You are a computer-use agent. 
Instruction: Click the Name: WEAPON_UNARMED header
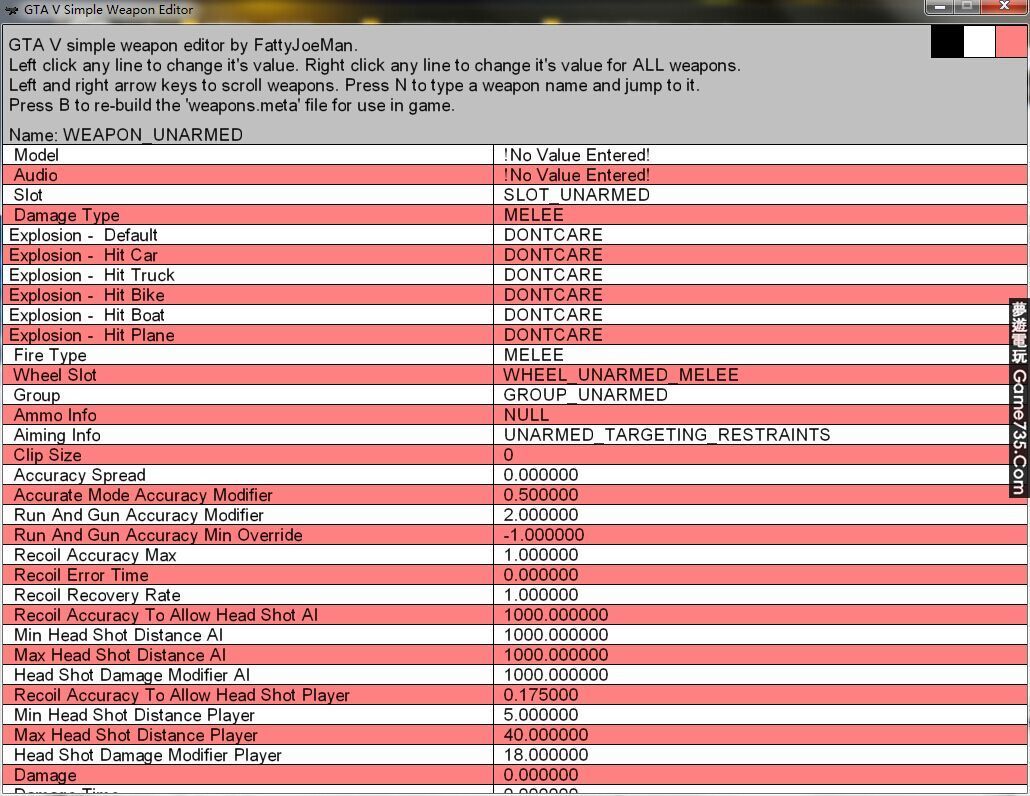click(x=125, y=135)
